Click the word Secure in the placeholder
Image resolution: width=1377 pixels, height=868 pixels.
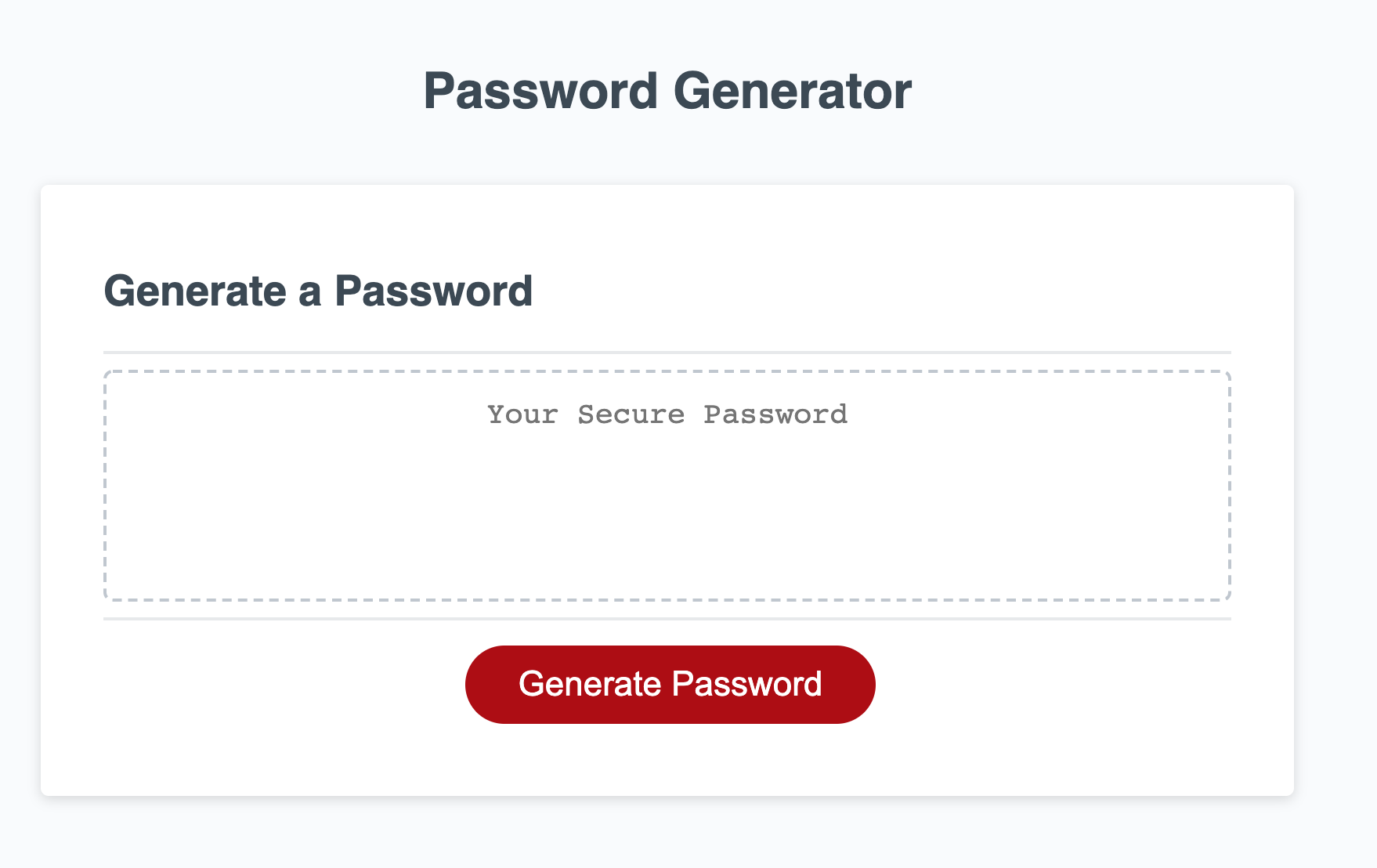(631, 414)
